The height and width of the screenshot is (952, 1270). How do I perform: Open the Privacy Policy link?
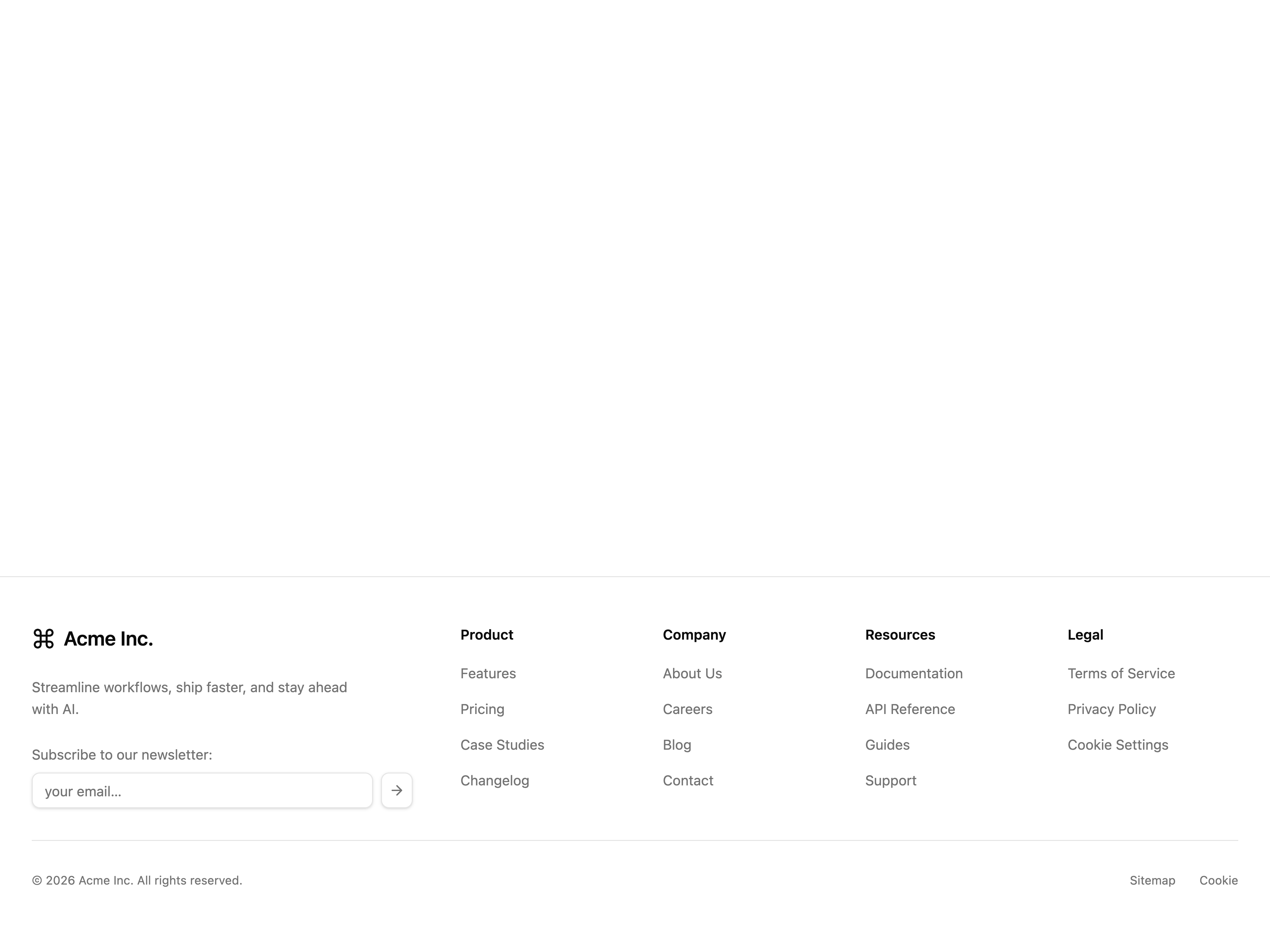point(1112,709)
